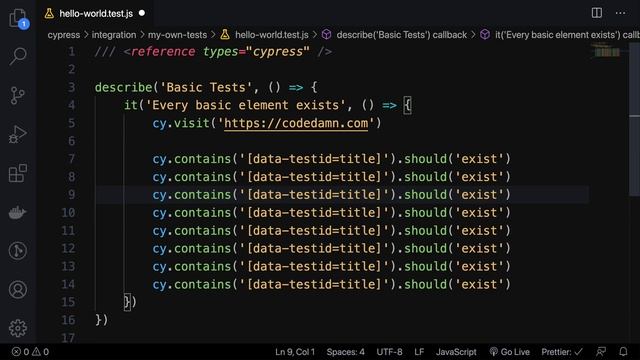This screenshot has height=360, width=640.
Task: Open JavaScript language mode selector
Action: 456,352
